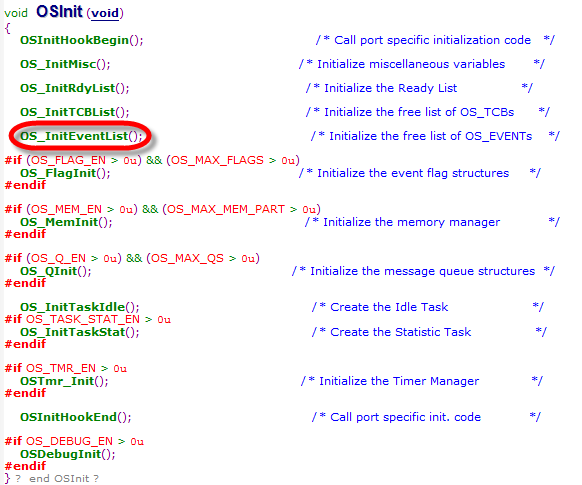Click the OSInit function name header

59,12
